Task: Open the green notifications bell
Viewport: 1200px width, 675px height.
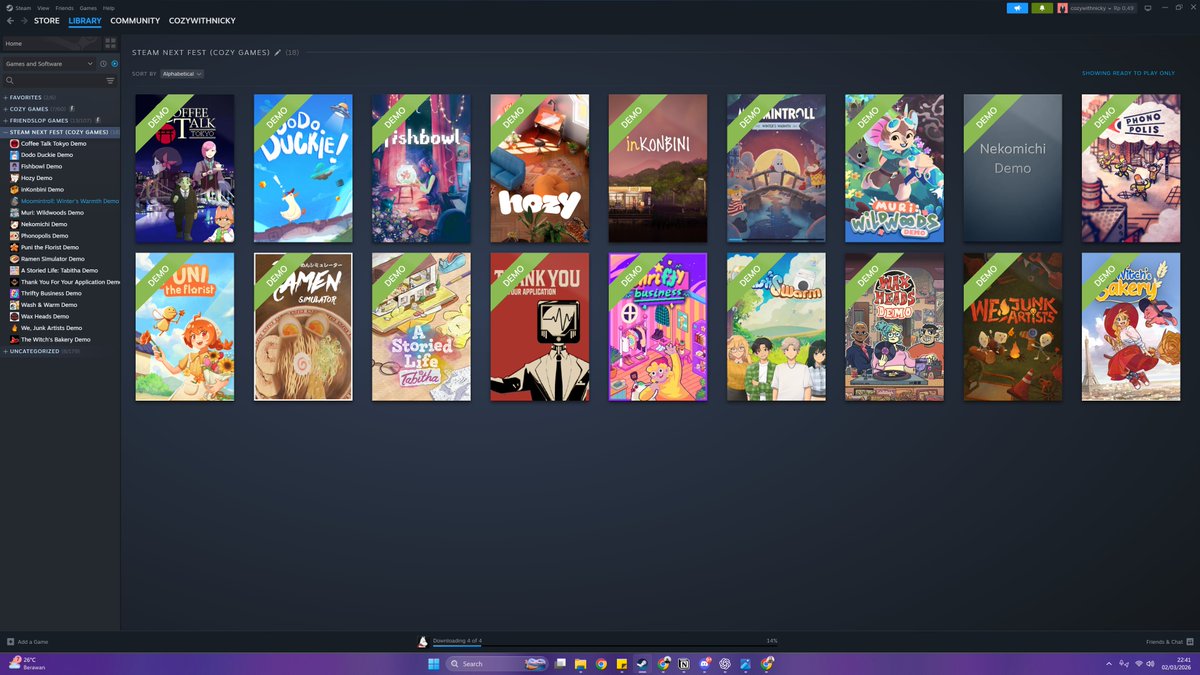Action: pos(1042,8)
